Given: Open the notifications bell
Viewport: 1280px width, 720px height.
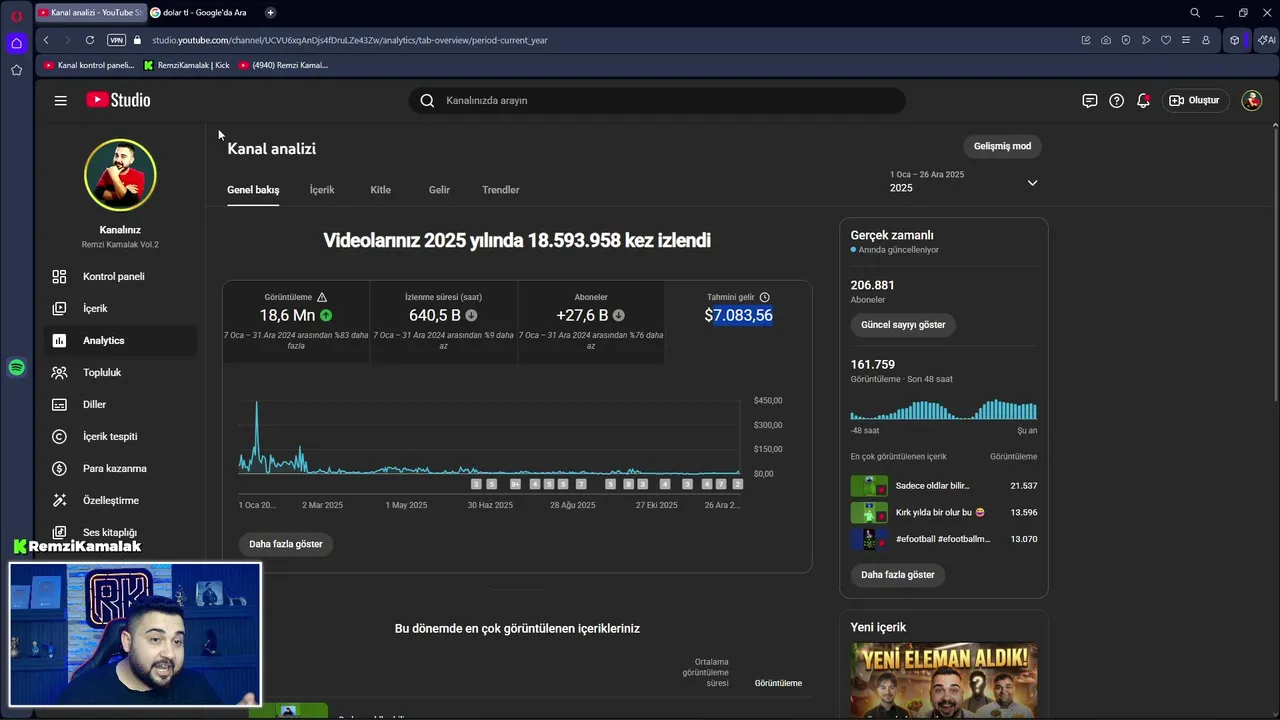Looking at the screenshot, I should tap(1143, 100).
